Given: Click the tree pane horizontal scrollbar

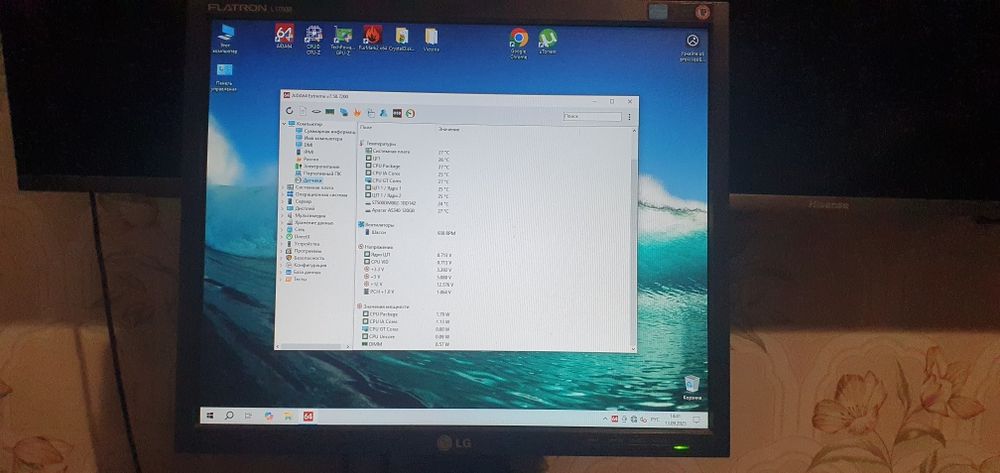Looking at the screenshot, I should (x=313, y=346).
